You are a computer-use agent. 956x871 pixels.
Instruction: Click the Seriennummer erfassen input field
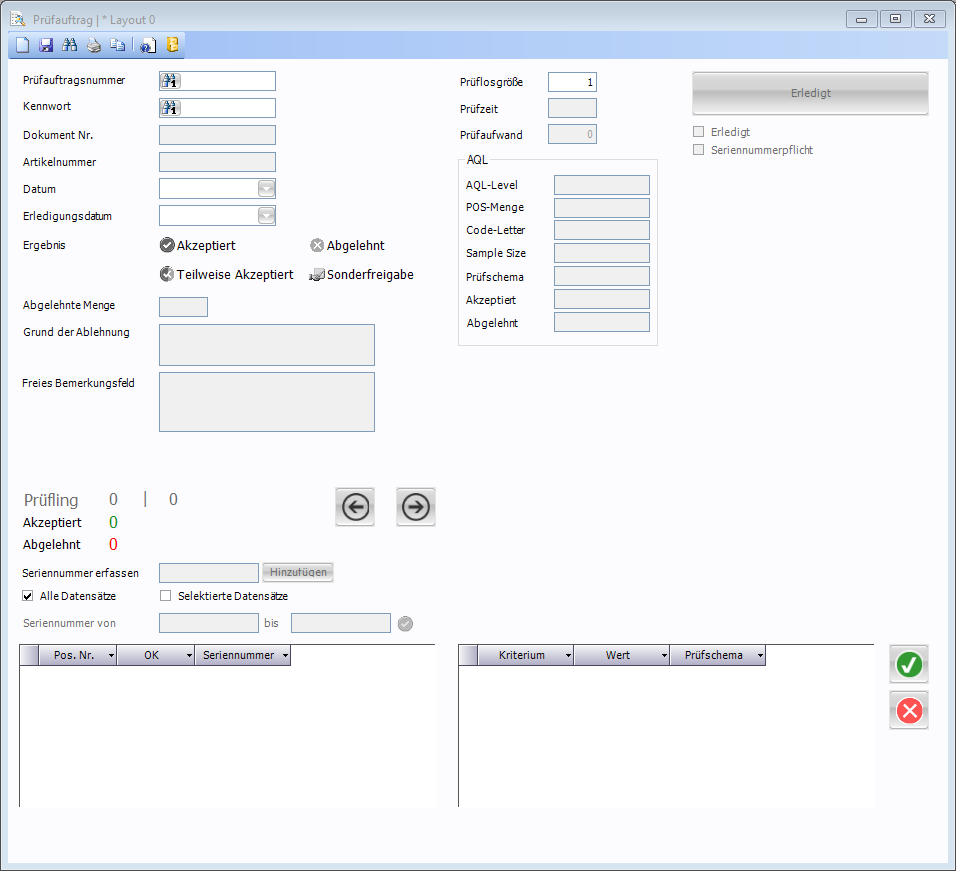[x=209, y=573]
